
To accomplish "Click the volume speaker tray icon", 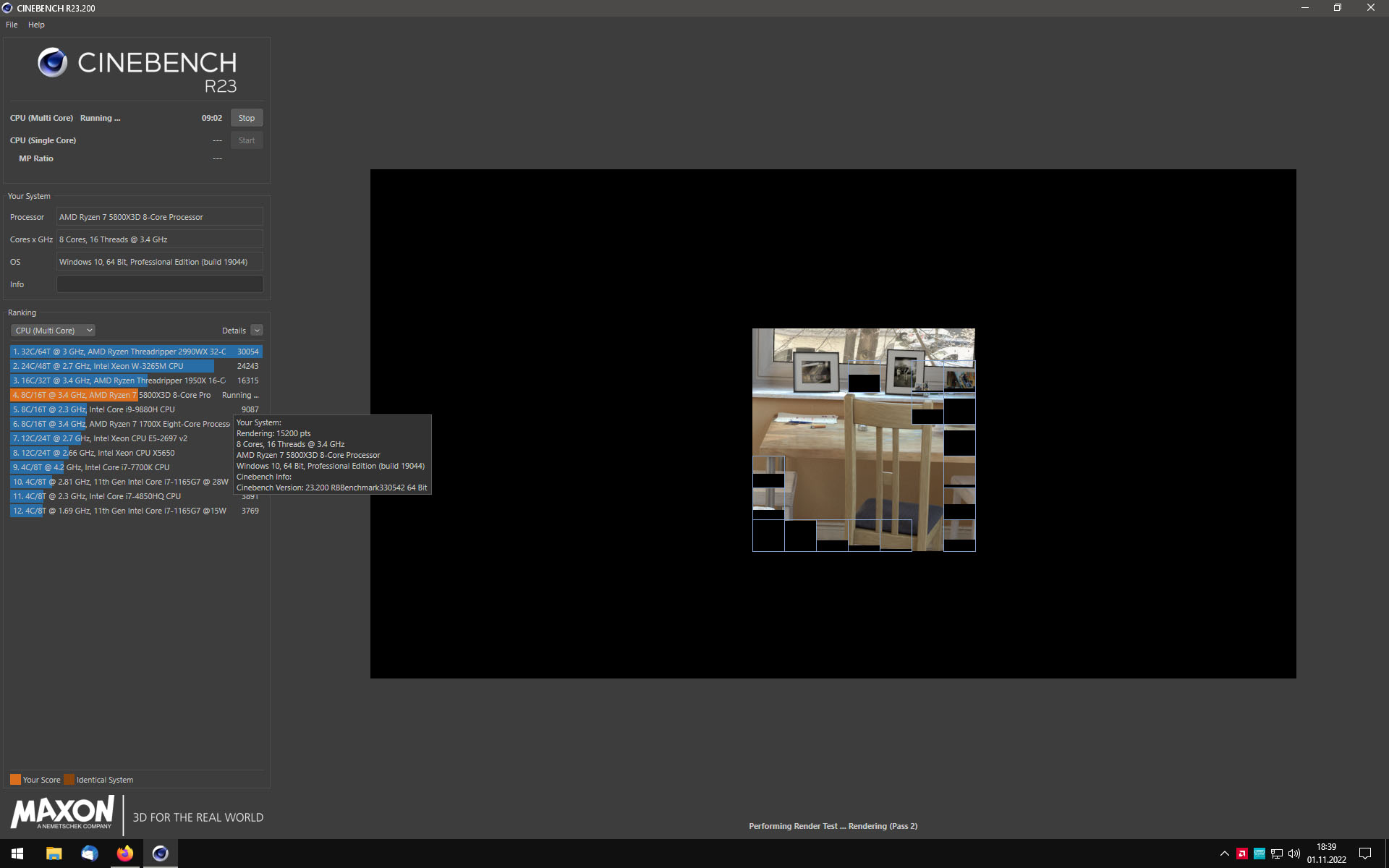I will [1294, 854].
